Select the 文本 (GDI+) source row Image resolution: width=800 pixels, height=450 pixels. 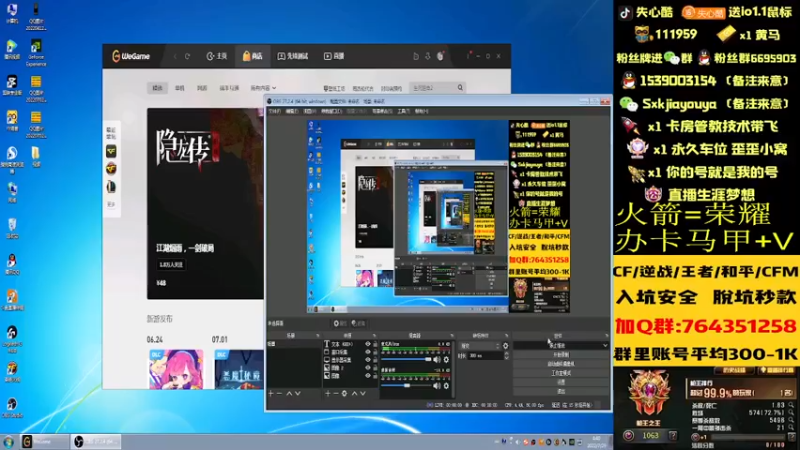point(351,344)
